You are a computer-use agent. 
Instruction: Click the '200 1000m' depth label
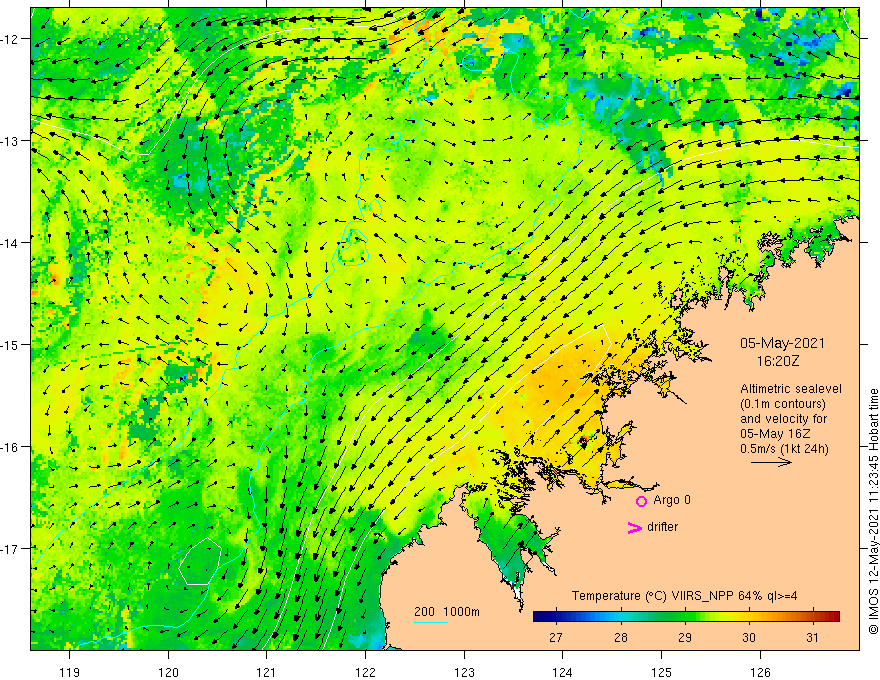coord(447,612)
